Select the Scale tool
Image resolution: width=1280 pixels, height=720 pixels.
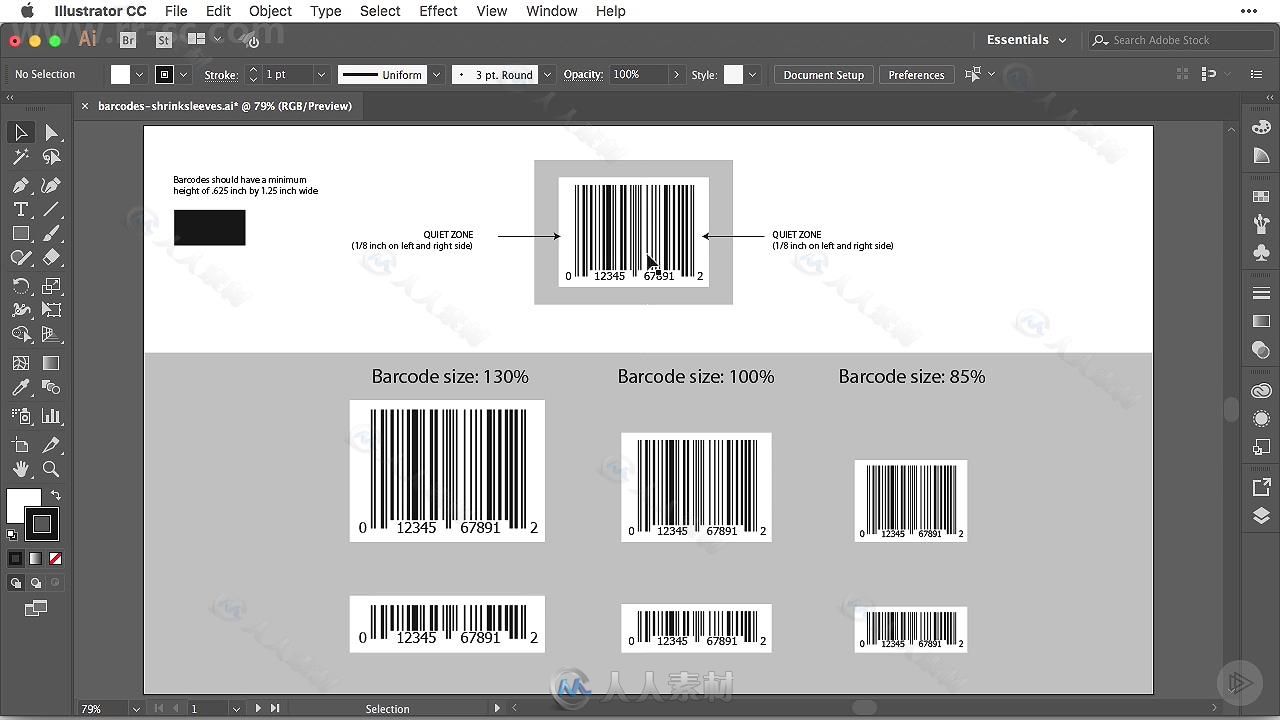pyautogui.click(x=52, y=286)
